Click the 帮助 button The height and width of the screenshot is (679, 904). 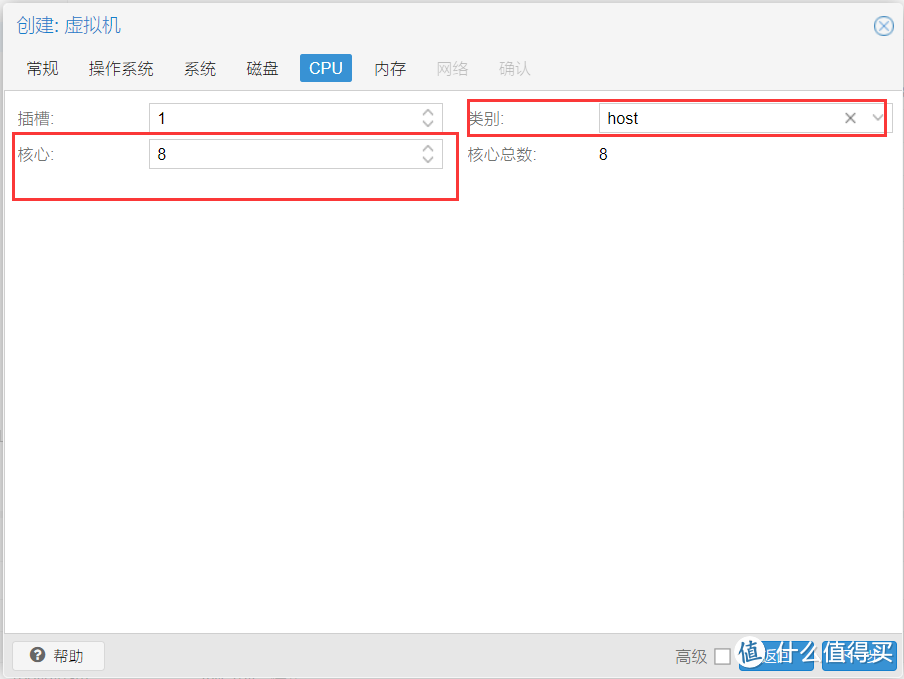[x=57, y=656]
